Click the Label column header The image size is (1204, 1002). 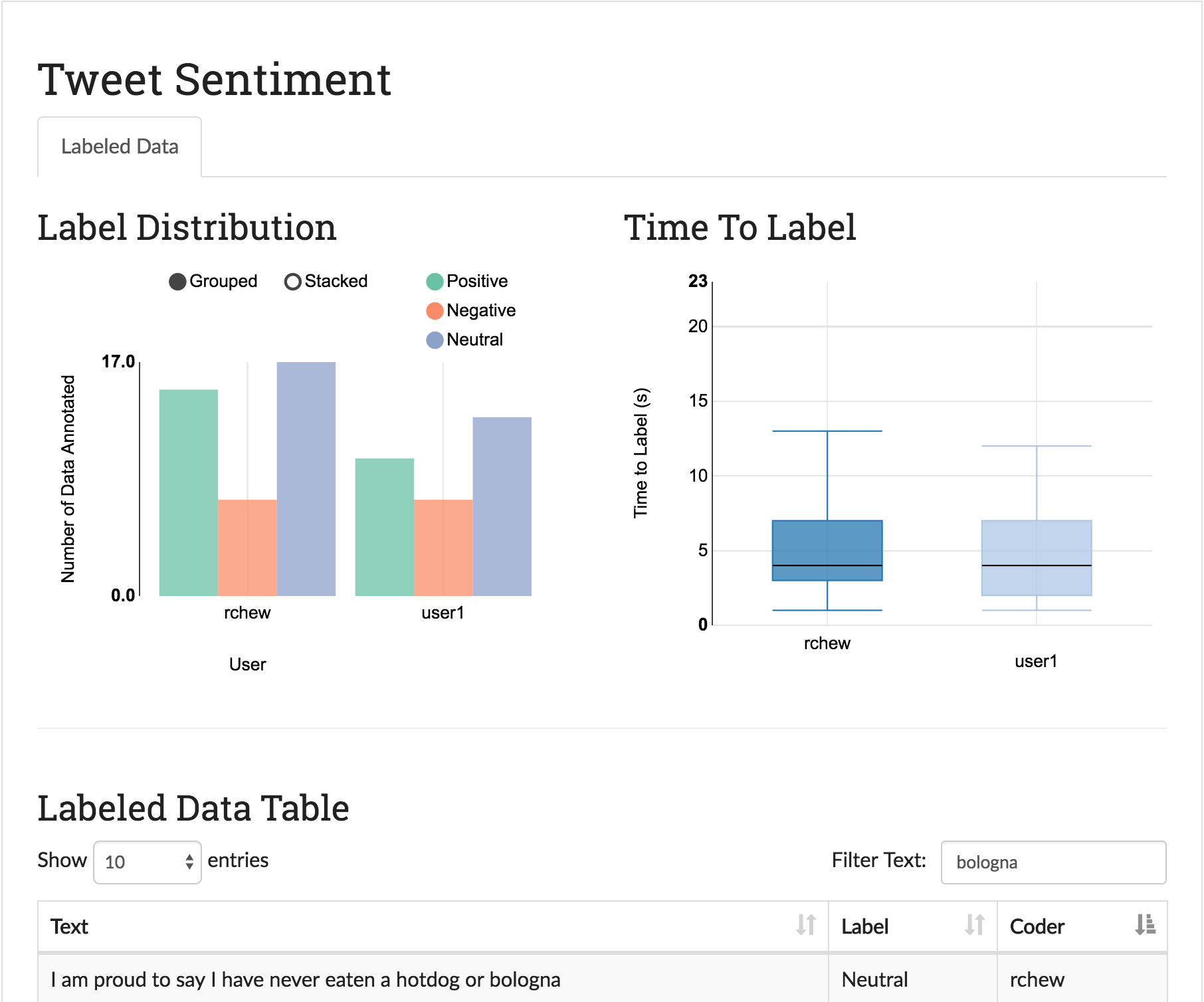point(864,927)
